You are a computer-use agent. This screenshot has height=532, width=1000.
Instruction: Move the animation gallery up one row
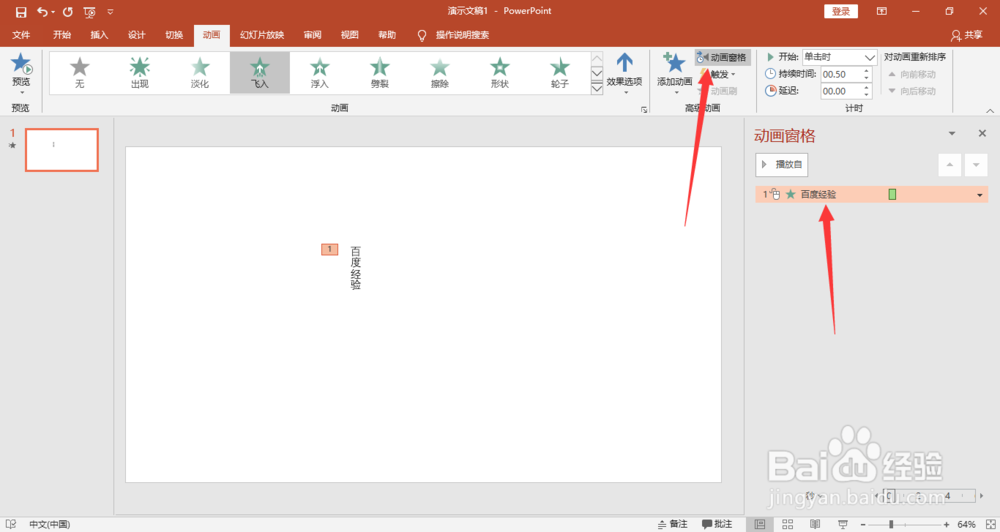click(x=597, y=59)
